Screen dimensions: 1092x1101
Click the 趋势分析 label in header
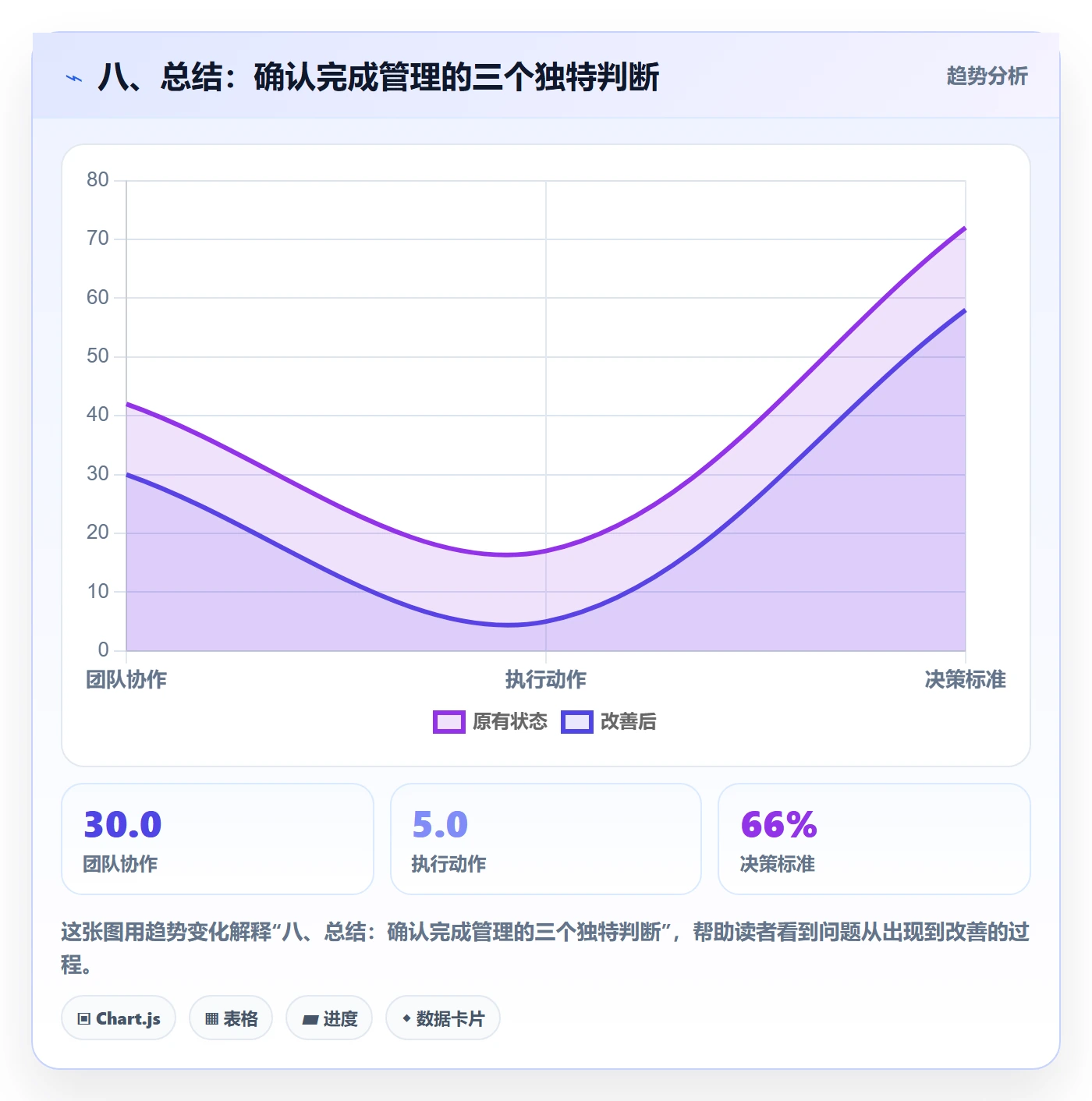tap(987, 76)
